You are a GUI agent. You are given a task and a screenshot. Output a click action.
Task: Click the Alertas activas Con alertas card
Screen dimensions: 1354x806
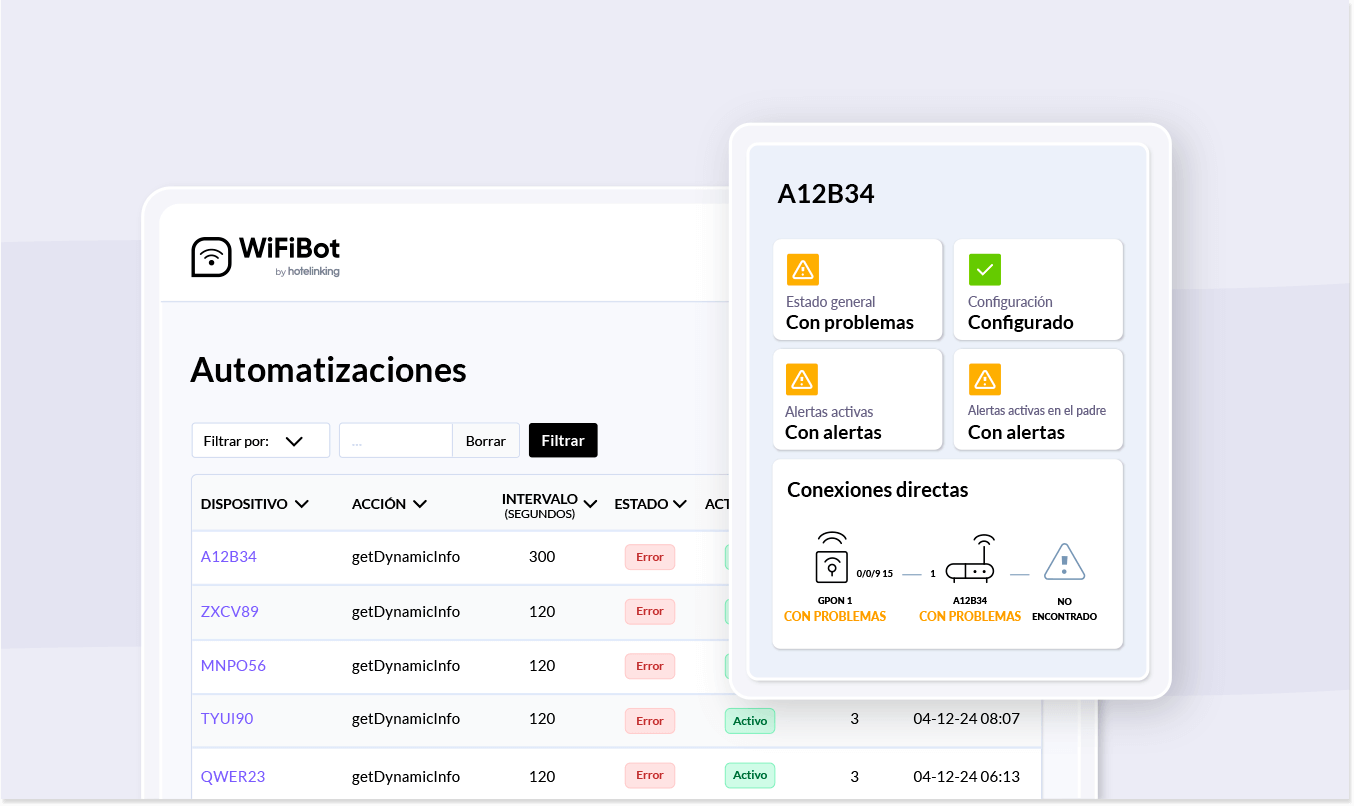858,400
